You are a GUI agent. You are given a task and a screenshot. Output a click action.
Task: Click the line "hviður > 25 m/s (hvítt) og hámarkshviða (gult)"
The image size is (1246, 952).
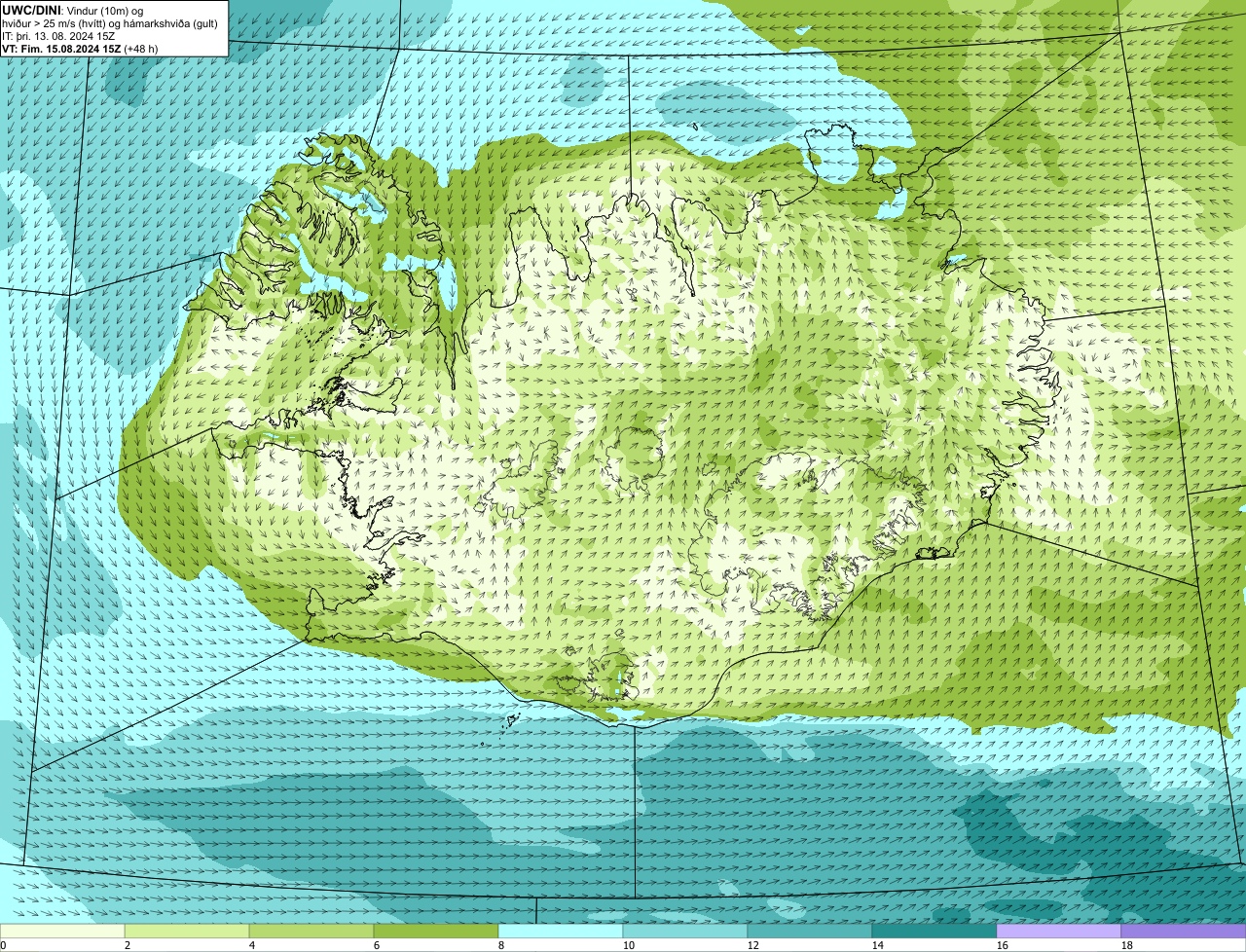[110, 22]
